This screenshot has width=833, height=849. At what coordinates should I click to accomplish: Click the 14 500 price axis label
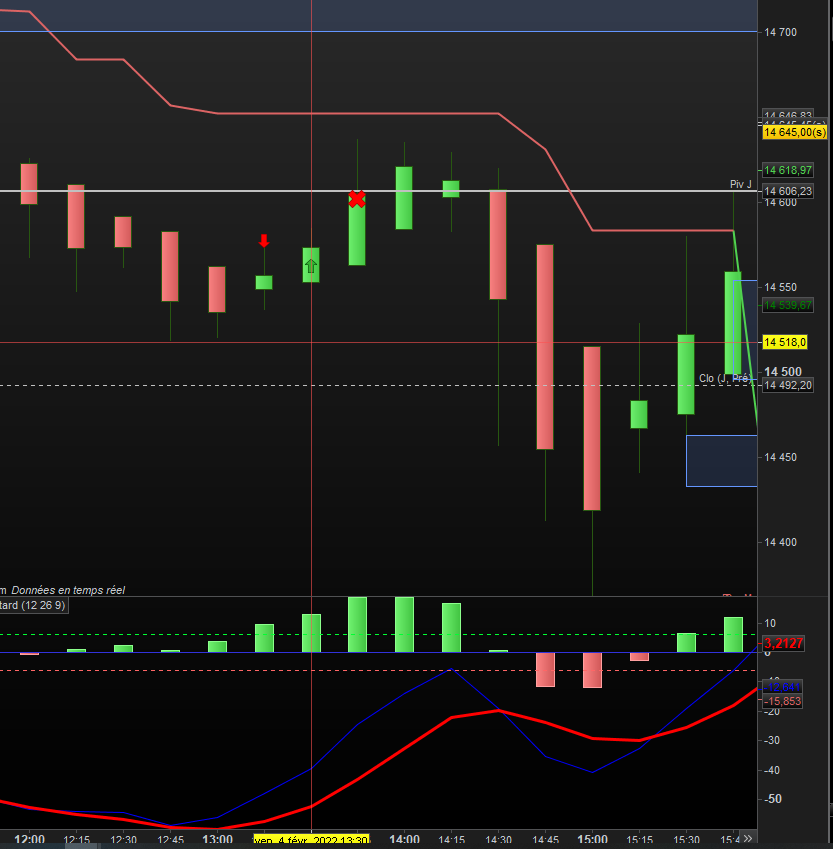783,372
